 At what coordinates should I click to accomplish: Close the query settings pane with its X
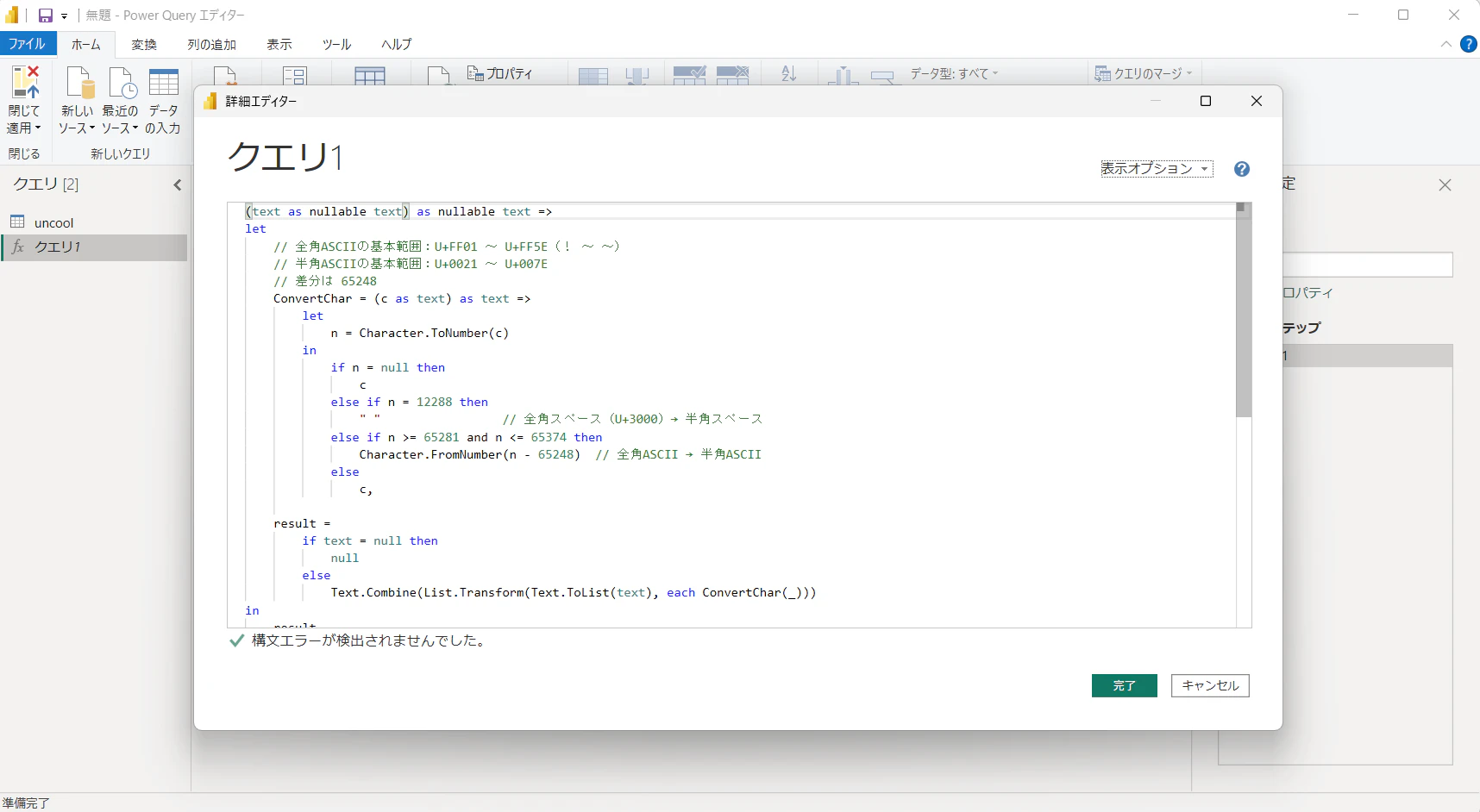1446,185
